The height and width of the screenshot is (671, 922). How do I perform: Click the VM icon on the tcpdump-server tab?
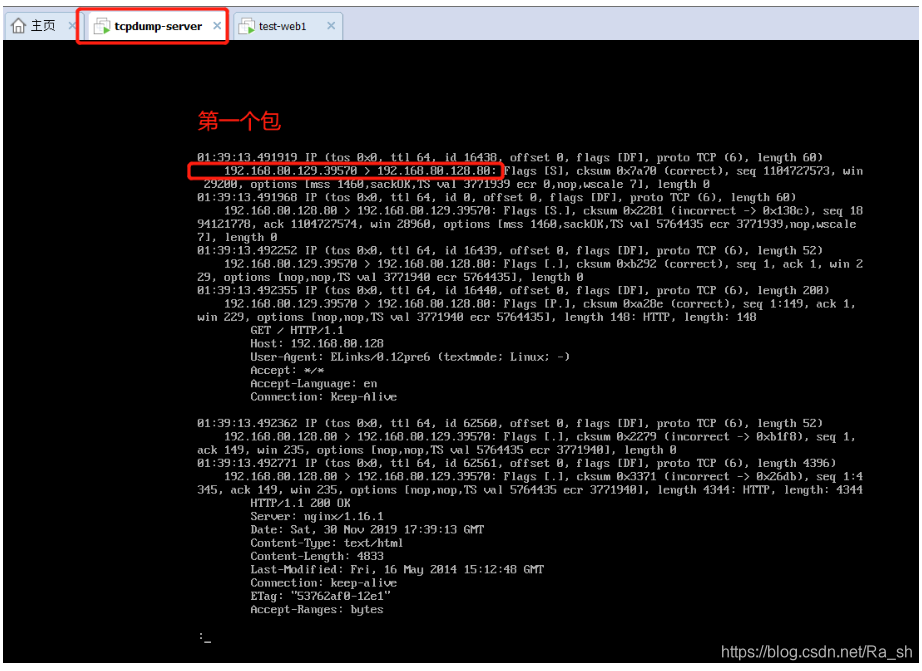(102, 26)
